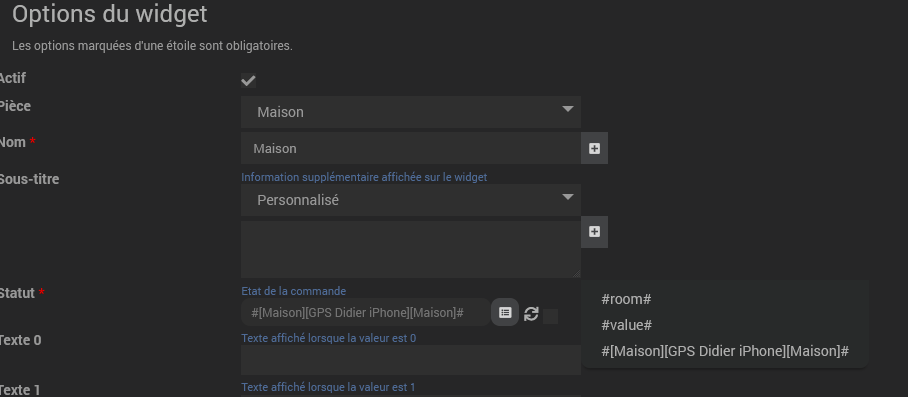Image resolution: width=908 pixels, height=397 pixels.
Task: Click the plus icon beside the sous-titre text area
Action: tap(594, 231)
